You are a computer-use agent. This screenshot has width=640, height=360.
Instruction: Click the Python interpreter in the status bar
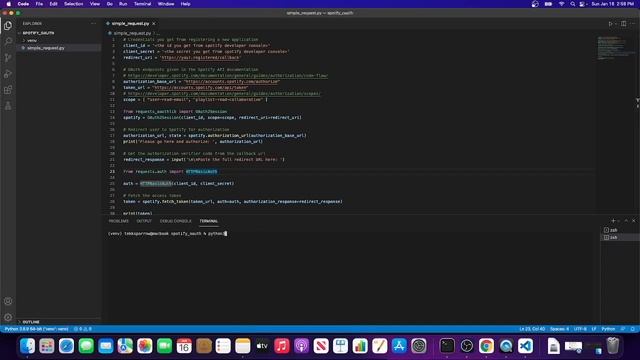36,329
